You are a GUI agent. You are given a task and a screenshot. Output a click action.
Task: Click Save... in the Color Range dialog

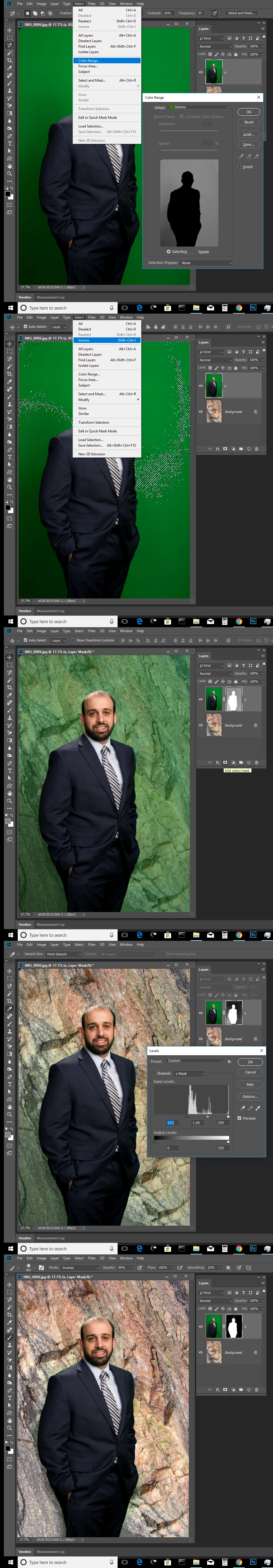[x=249, y=145]
